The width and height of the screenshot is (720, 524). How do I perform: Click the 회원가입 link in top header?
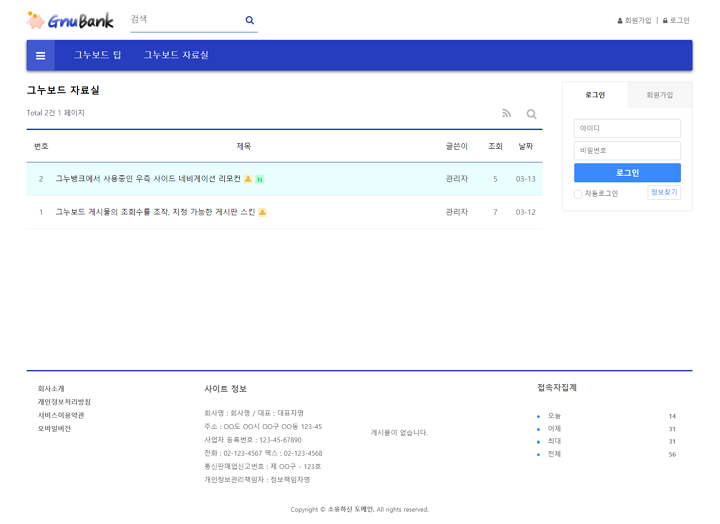[x=634, y=20]
